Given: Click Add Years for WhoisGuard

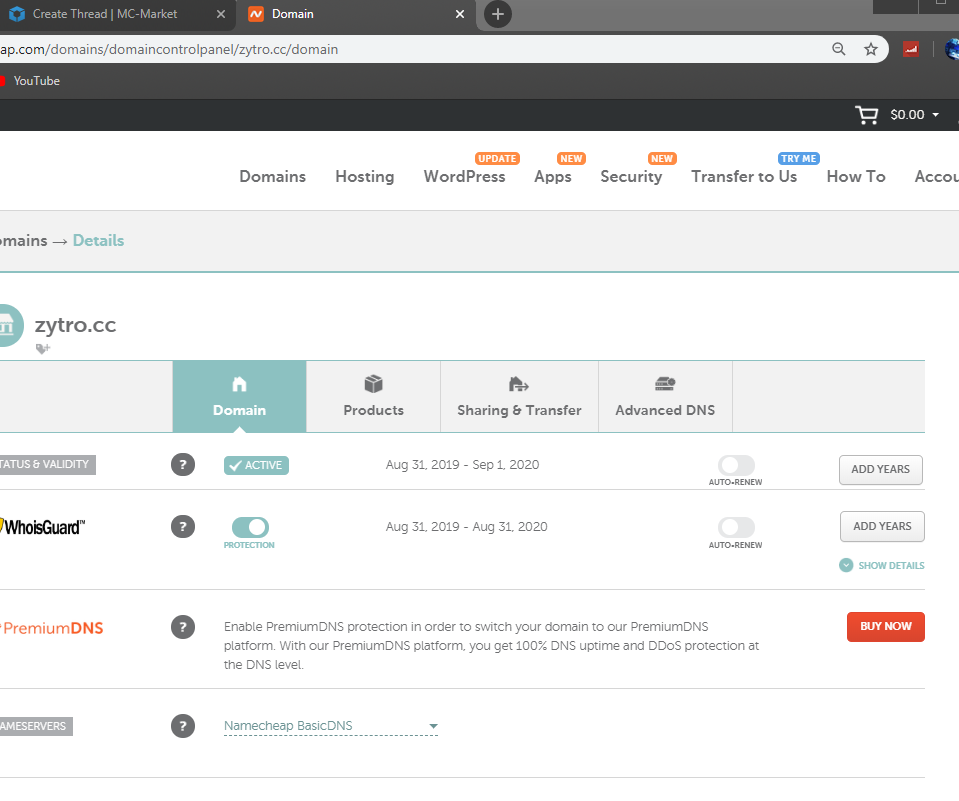Looking at the screenshot, I should (882, 526).
